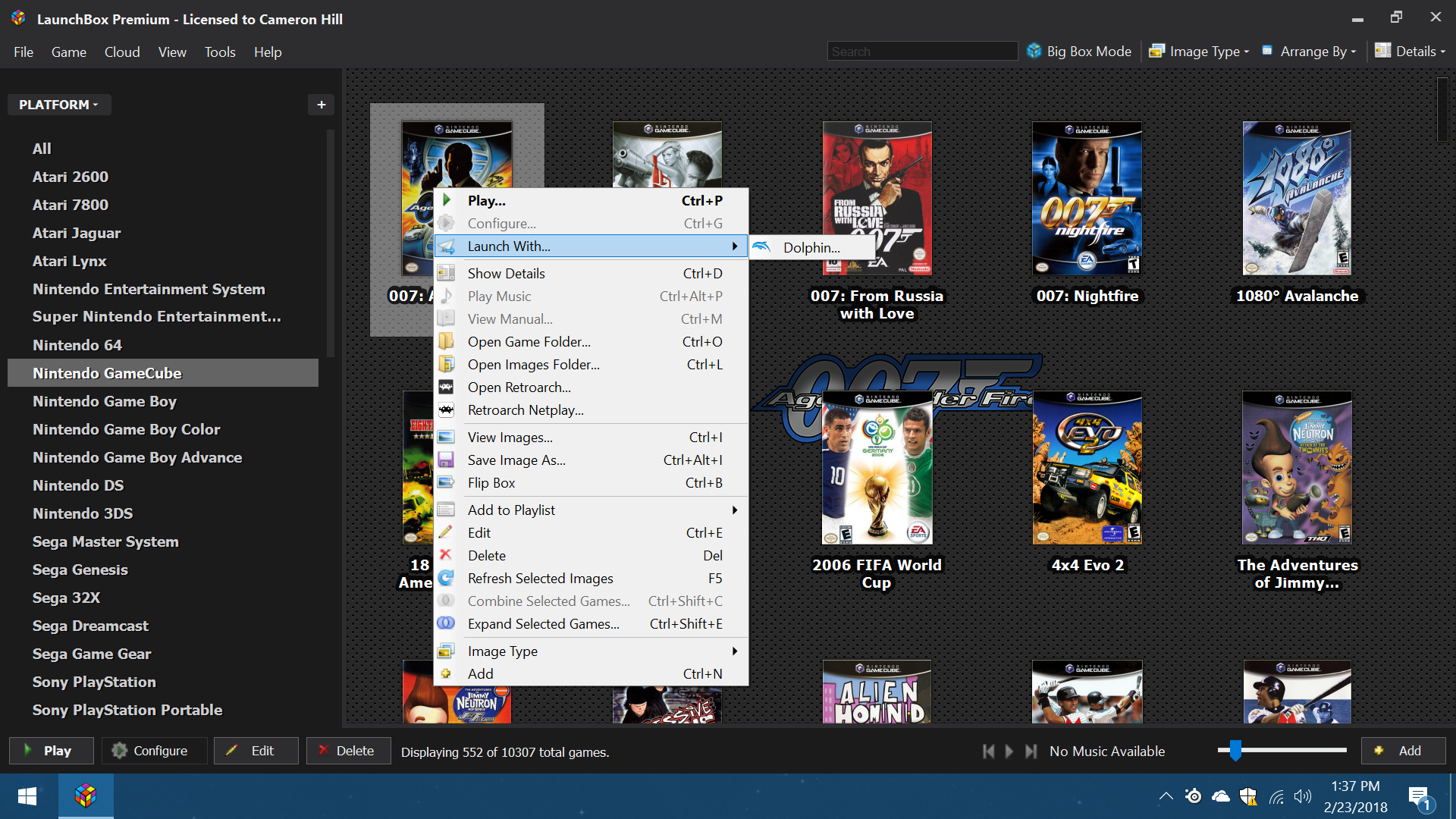The height and width of the screenshot is (819, 1456).
Task: Click the Search input field
Action: (922, 51)
